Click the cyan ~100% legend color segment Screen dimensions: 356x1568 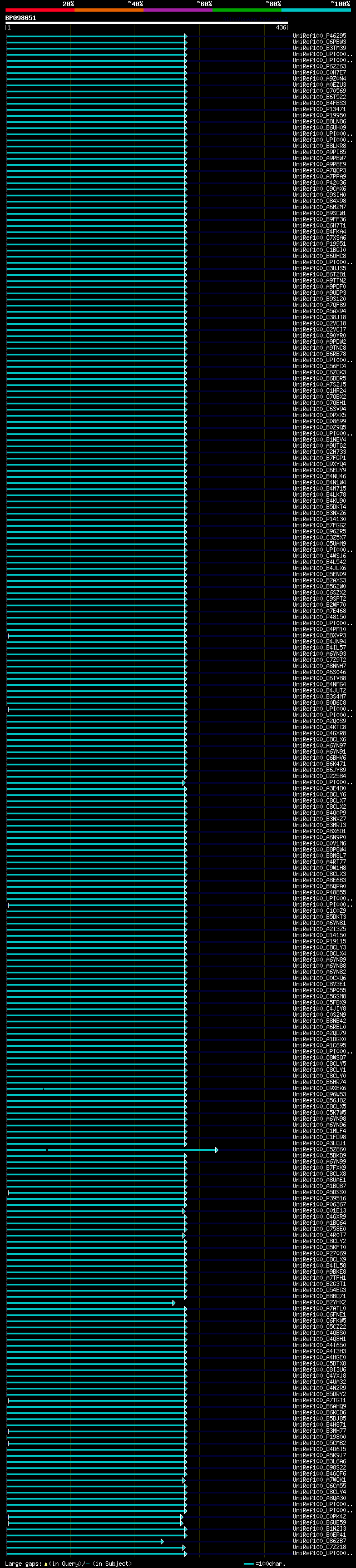(315, 10)
